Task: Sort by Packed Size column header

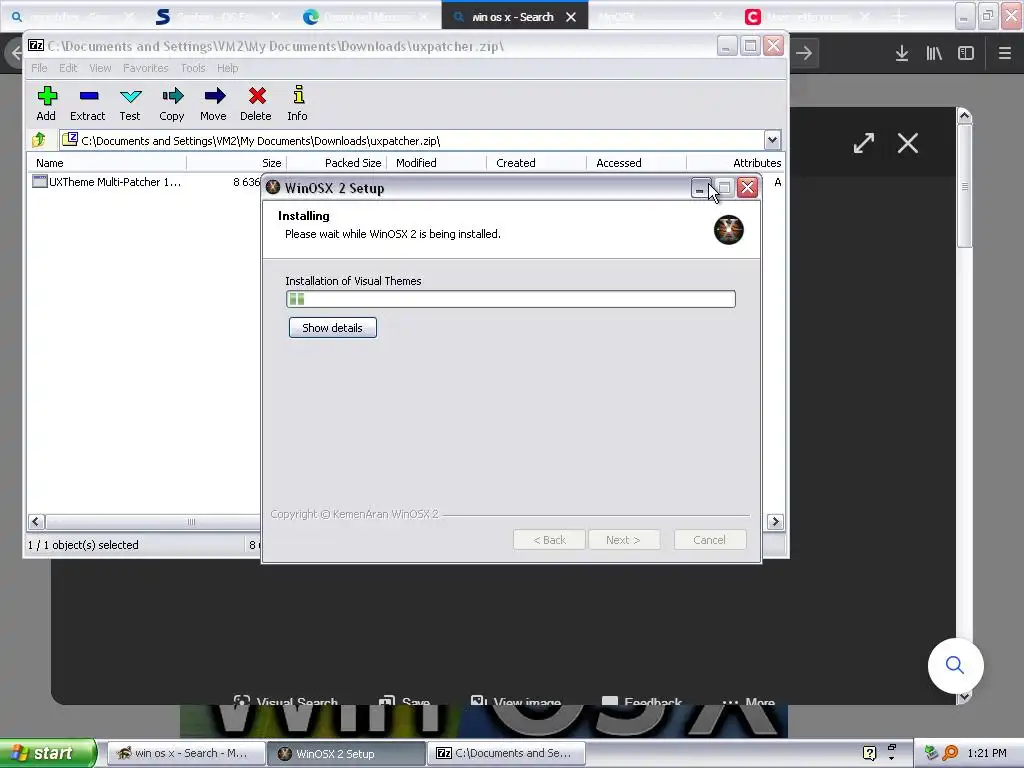Action: point(336,163)
